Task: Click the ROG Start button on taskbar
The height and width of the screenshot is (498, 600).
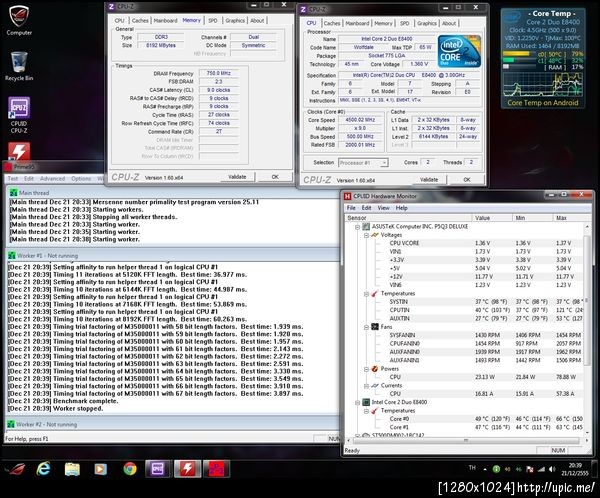Action: click(x=15, y=469)
